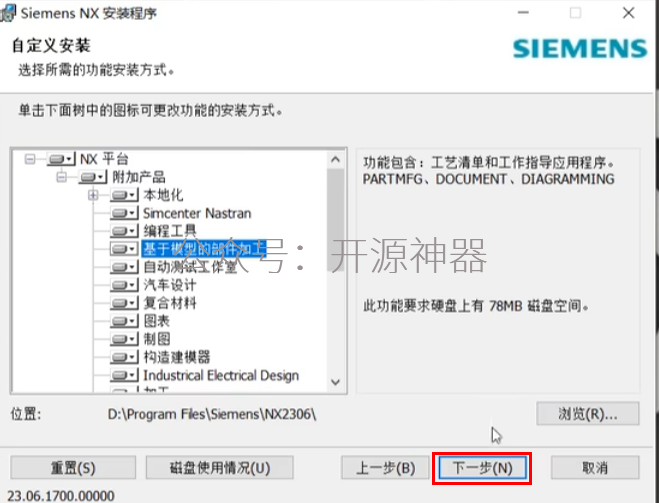Click the drive icon beside 制图
This screenshot has width=659, height=503.
click(124, 339)
